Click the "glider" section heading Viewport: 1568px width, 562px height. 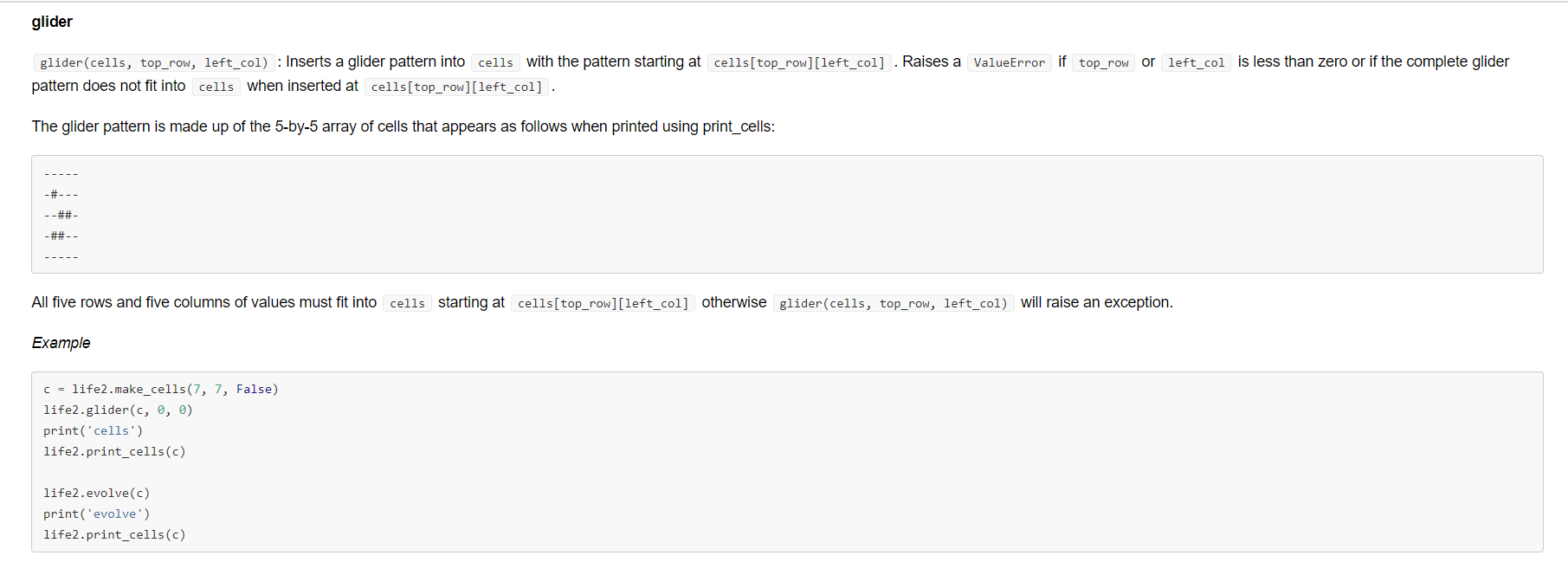(52, 22)
